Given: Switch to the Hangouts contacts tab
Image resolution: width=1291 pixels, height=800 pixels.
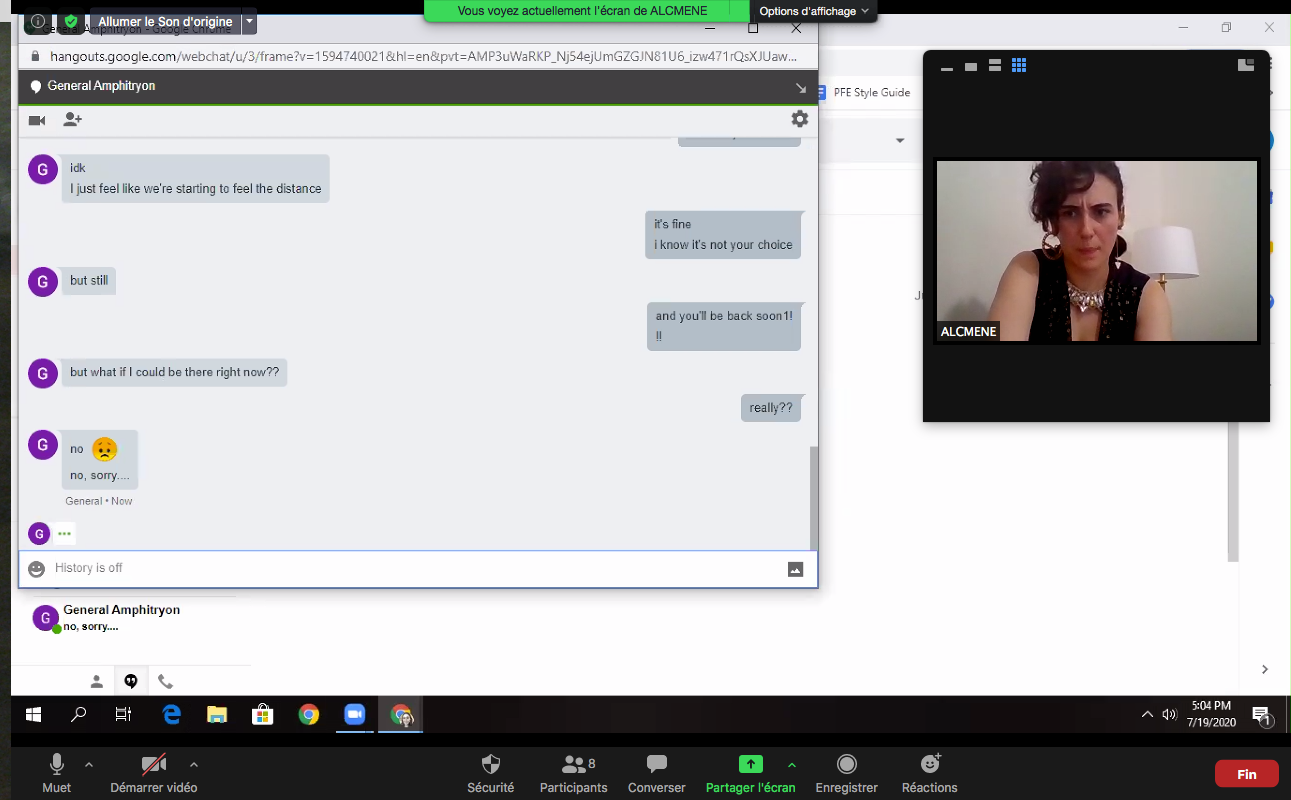Looking at the screenshot, I should (96, 682).
